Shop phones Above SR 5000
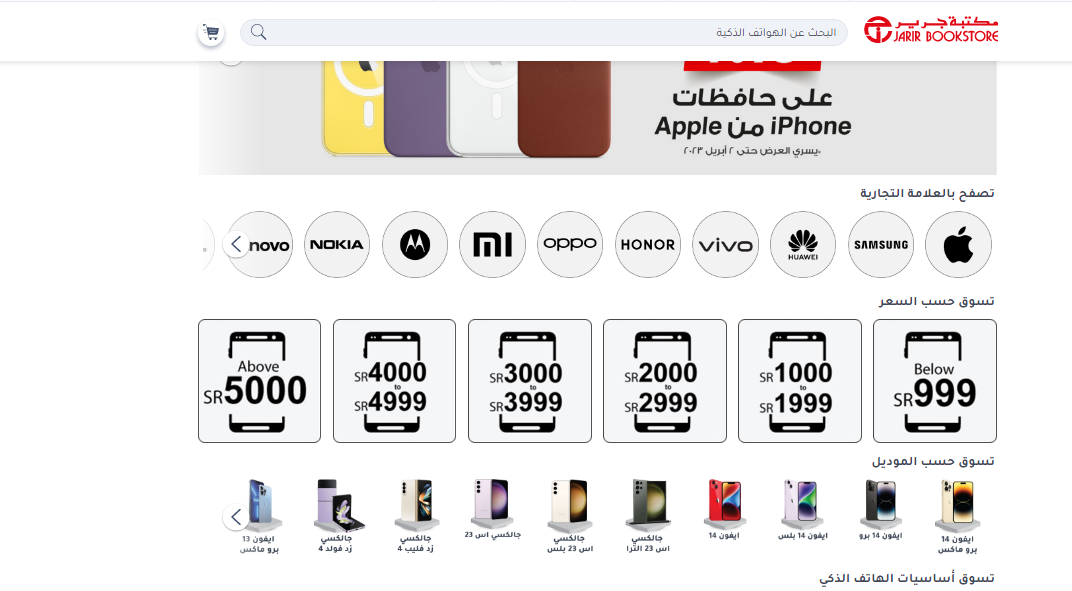 (x=259, y=381)
